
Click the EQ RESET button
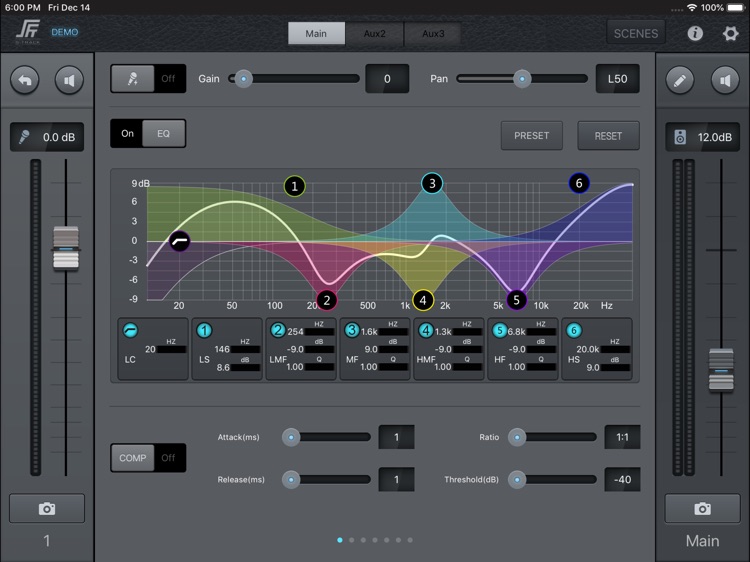(608, 136)
